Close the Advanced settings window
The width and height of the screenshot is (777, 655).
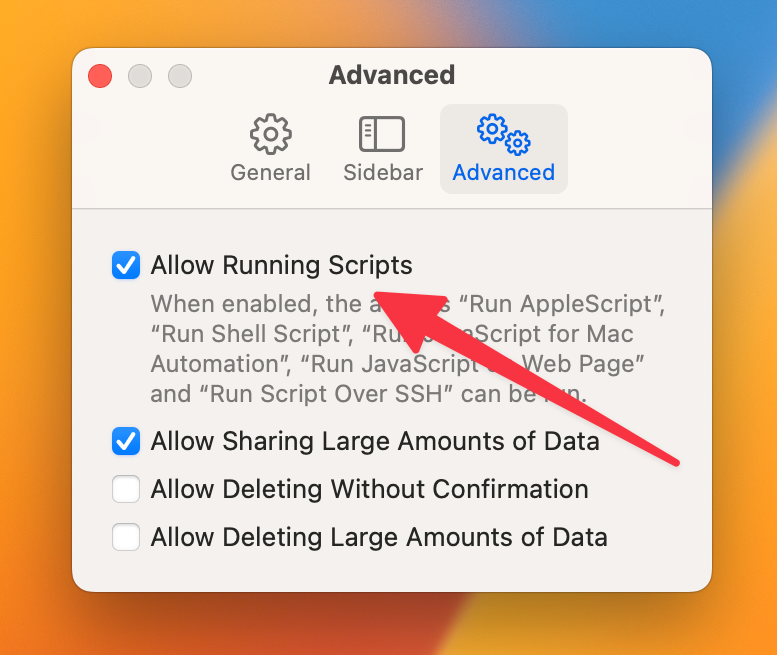pyautogui.click(x=100, y=76)
